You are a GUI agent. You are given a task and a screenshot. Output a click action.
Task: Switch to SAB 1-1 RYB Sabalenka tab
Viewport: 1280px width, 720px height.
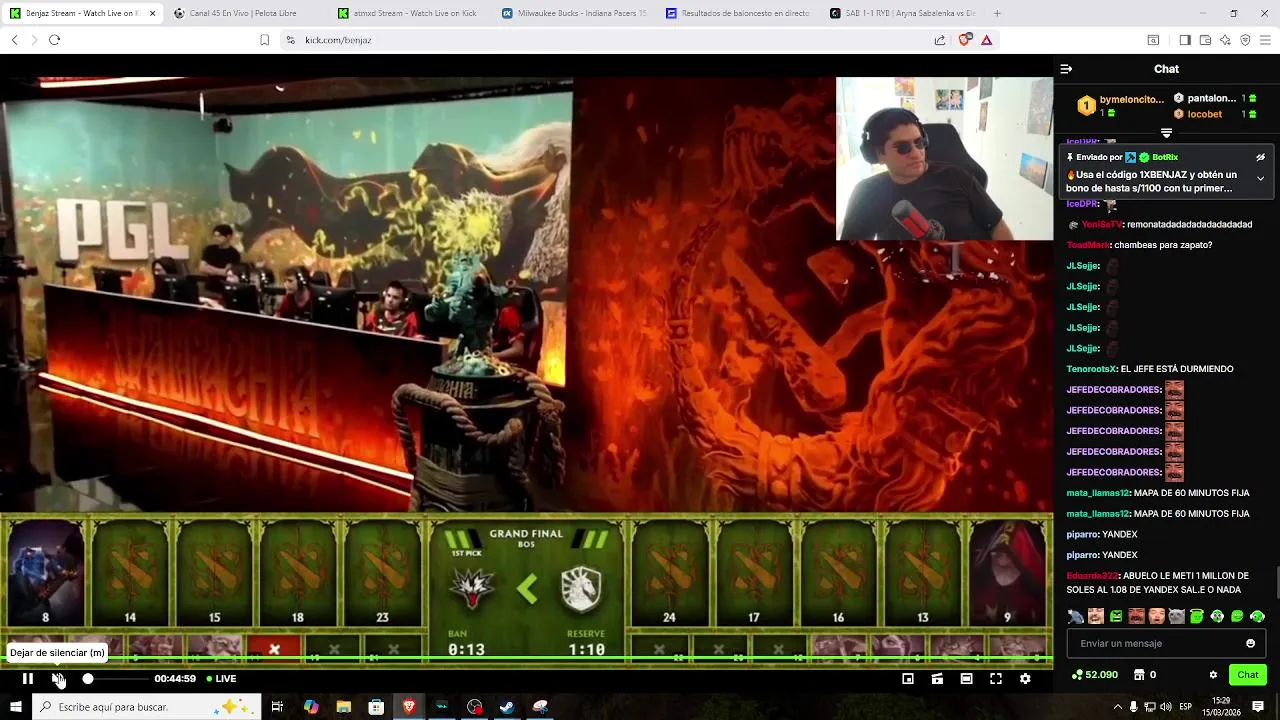900,13
